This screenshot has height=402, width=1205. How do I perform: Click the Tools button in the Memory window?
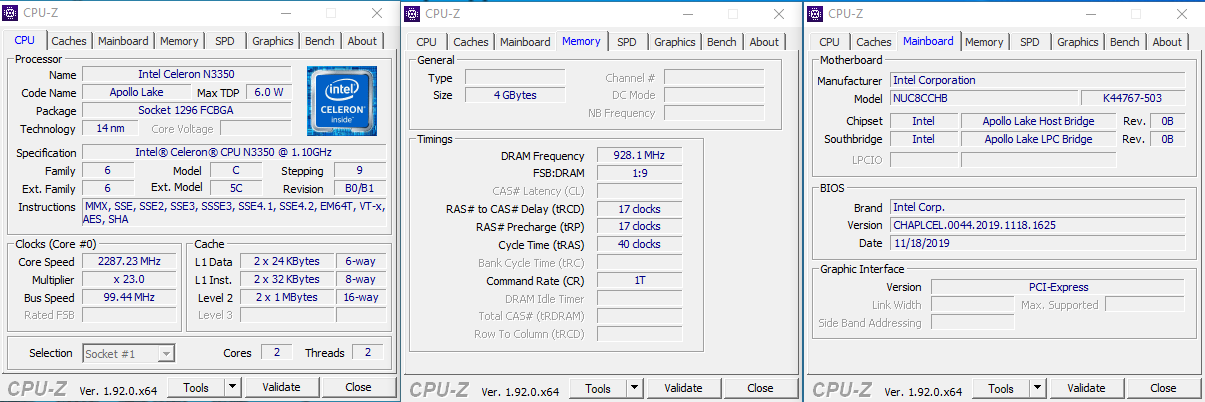(x=599, y=388)
